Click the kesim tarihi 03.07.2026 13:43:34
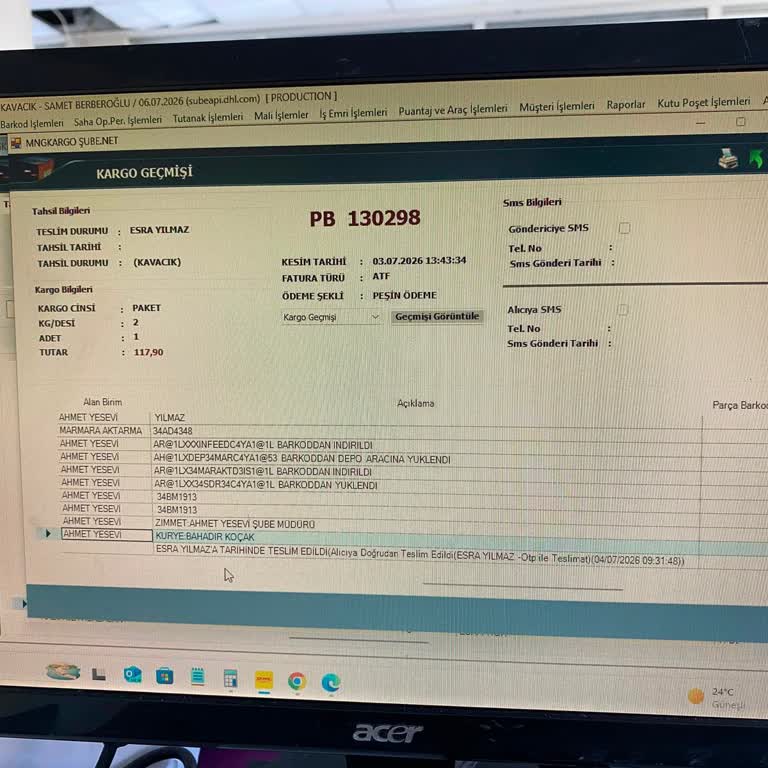 [419, 260]
